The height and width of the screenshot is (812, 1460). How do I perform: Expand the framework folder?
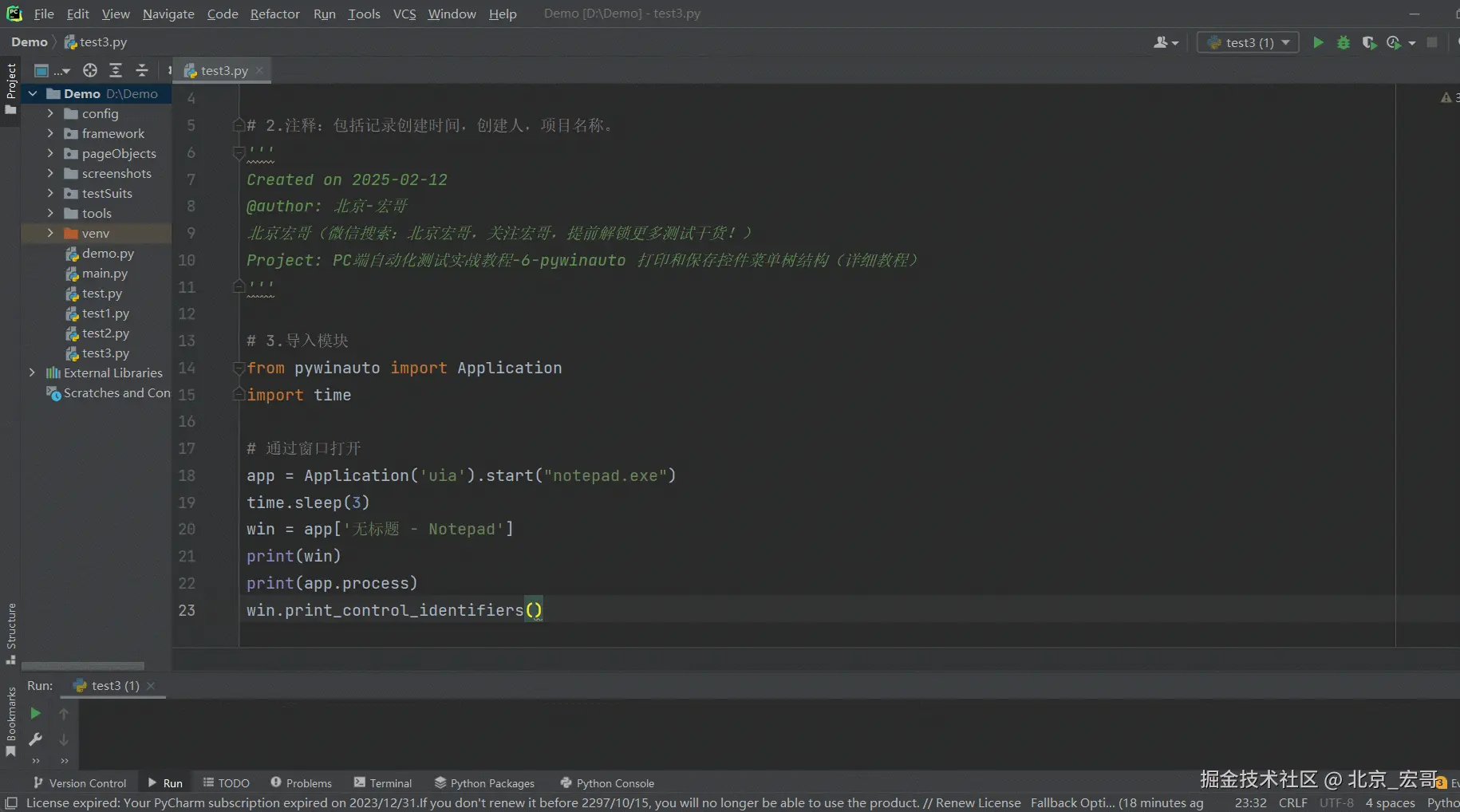[50, 133]
